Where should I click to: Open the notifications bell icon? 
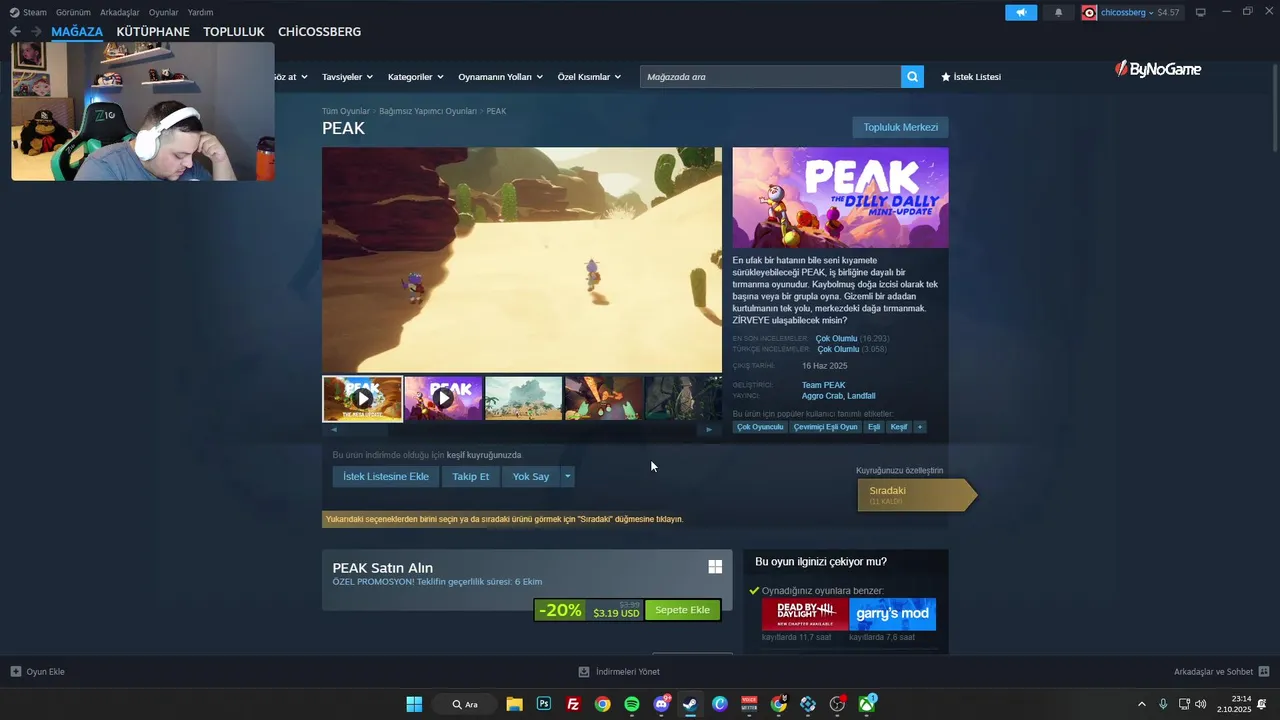tap(1058, 12)
